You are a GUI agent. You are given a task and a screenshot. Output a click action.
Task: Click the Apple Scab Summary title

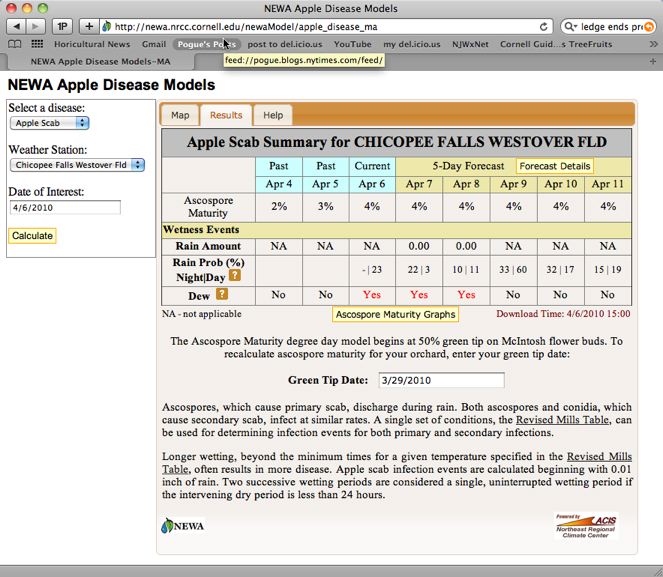click(x=397, y=142)
